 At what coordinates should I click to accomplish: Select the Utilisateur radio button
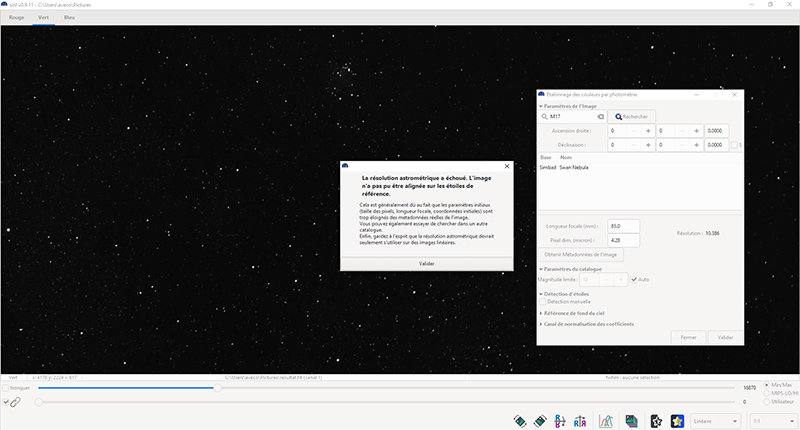click(x=767, y=402)
